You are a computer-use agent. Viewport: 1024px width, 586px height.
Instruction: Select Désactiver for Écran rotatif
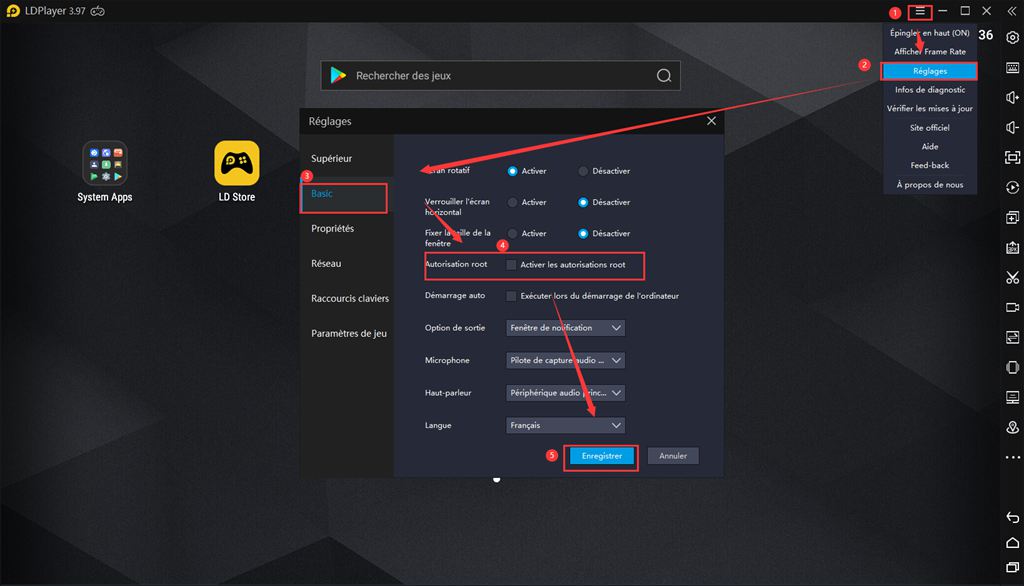pos(583,171)
